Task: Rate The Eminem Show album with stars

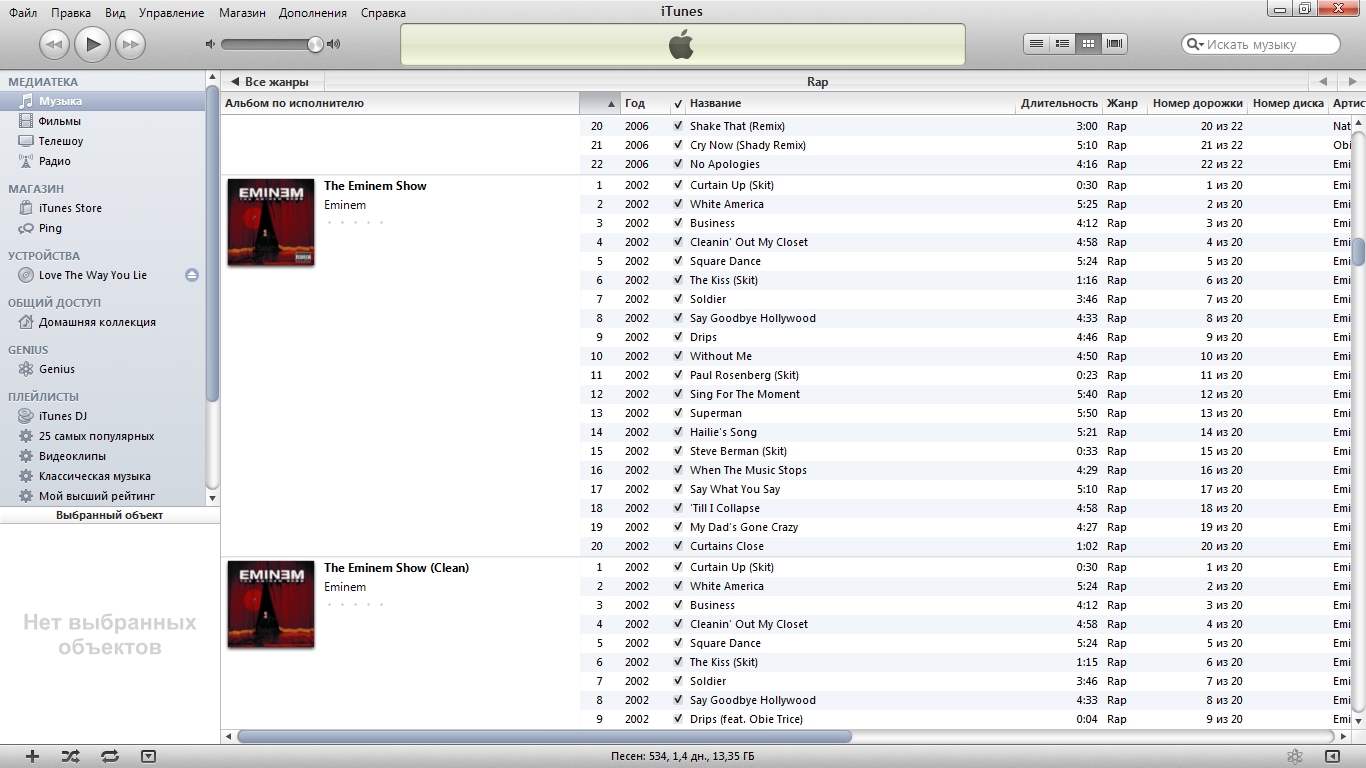Action: pos(355,223)
